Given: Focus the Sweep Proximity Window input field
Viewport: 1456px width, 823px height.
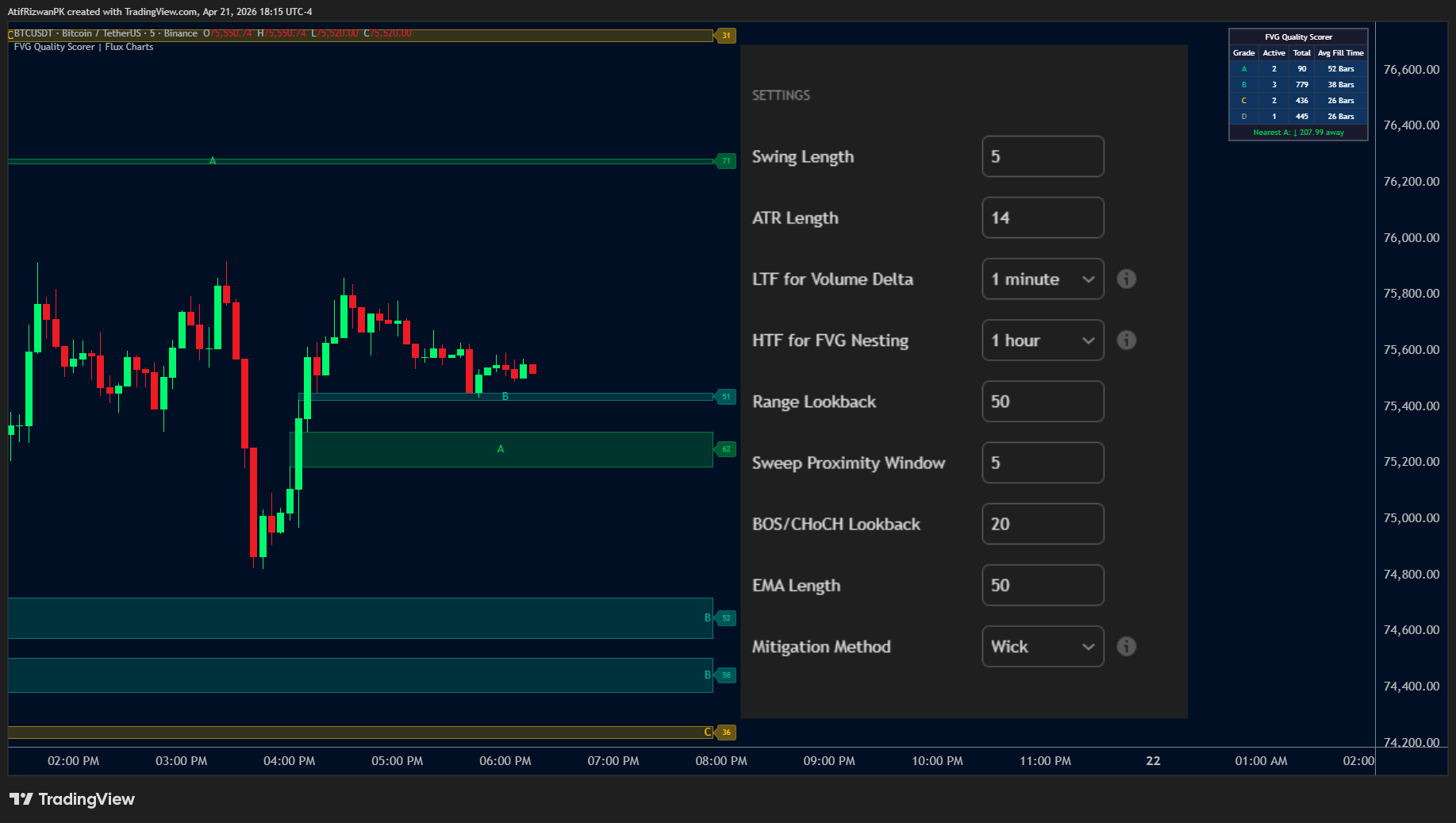Looking at the screenshot, I should pyautogui.click(x=1043, y=463).
